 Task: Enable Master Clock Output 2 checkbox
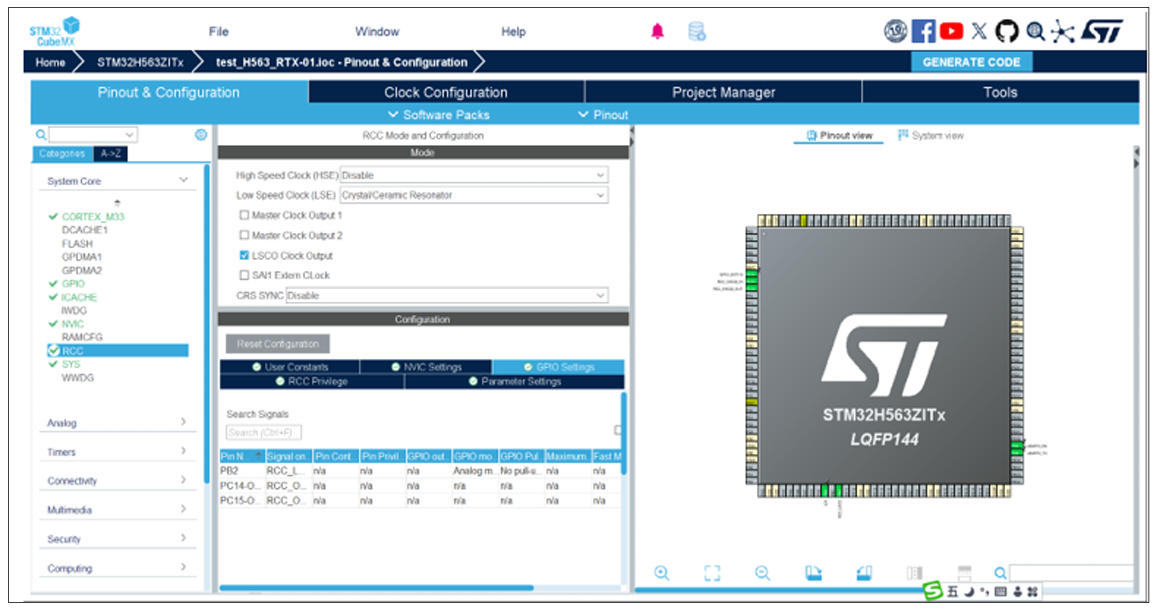244,235
